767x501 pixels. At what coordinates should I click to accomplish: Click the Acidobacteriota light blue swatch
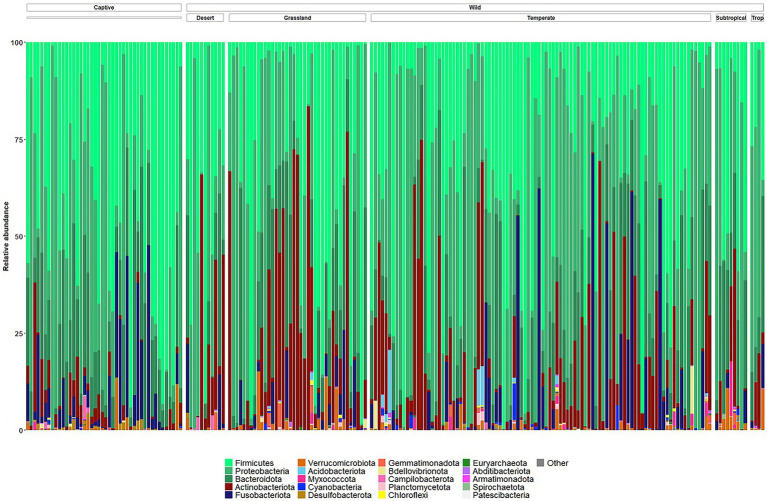(301, 471)
